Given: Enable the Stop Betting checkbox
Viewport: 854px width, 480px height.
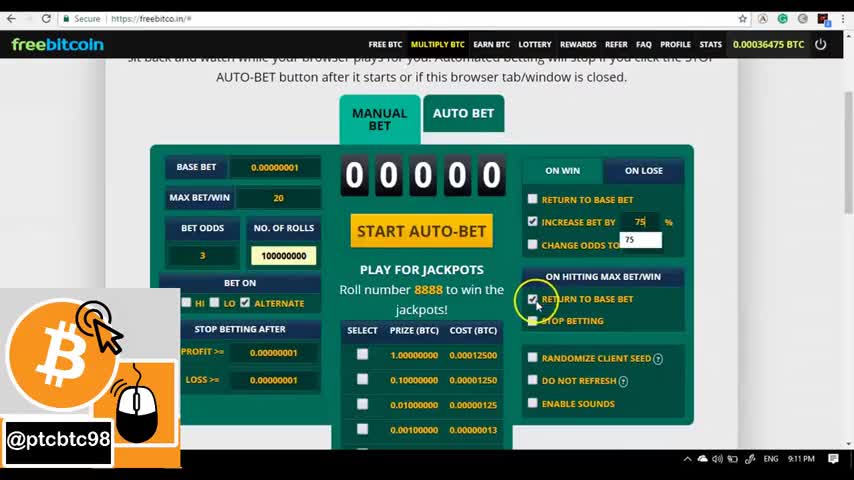Looking at the screenshot, I should pos(533,321).
